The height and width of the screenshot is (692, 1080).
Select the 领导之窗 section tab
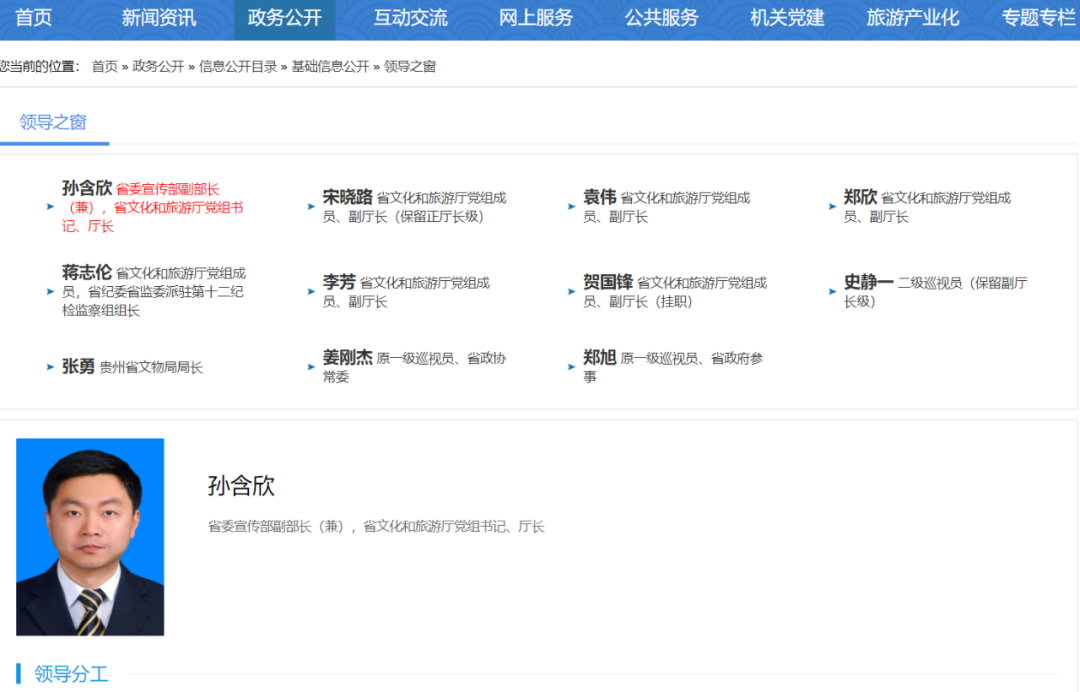(54, 123)
